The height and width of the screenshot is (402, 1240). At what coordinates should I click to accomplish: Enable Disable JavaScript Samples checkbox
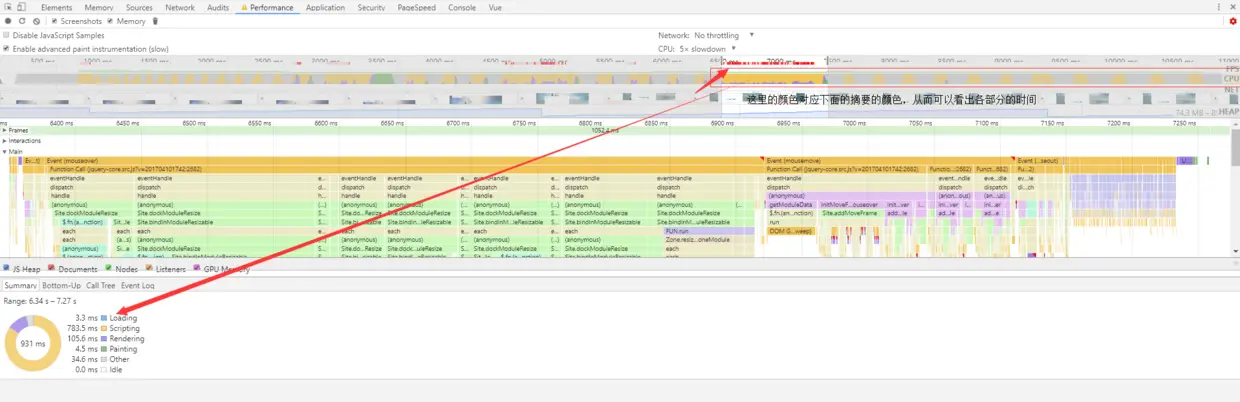6,35
